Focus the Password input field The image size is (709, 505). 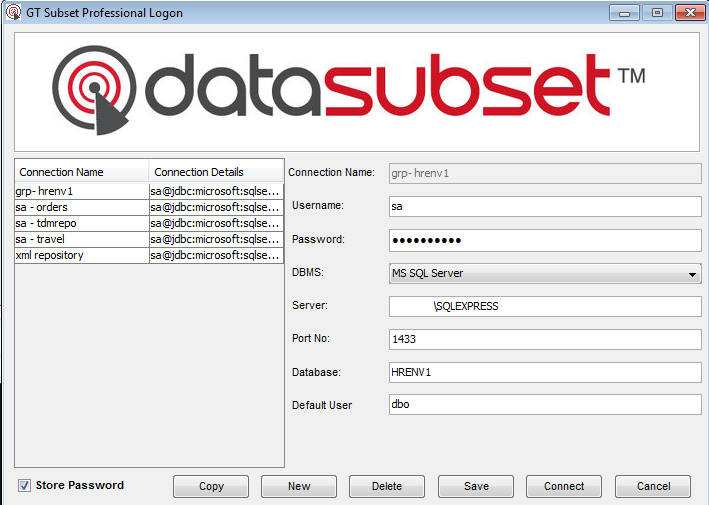pos(545,240)
